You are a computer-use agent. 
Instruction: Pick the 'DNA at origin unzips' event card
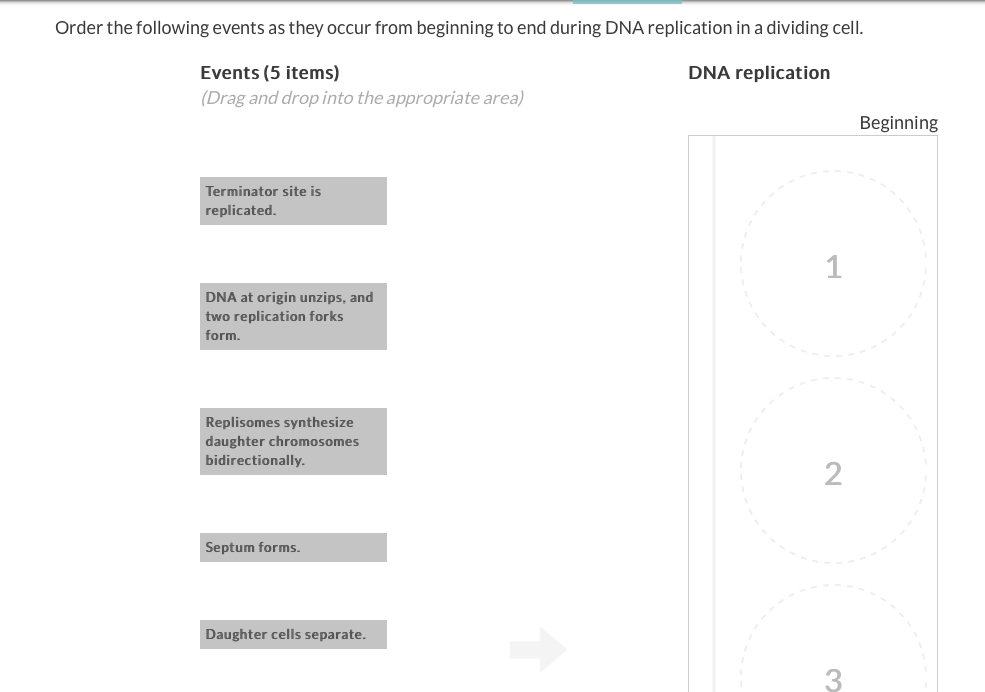tap(293, 316)
